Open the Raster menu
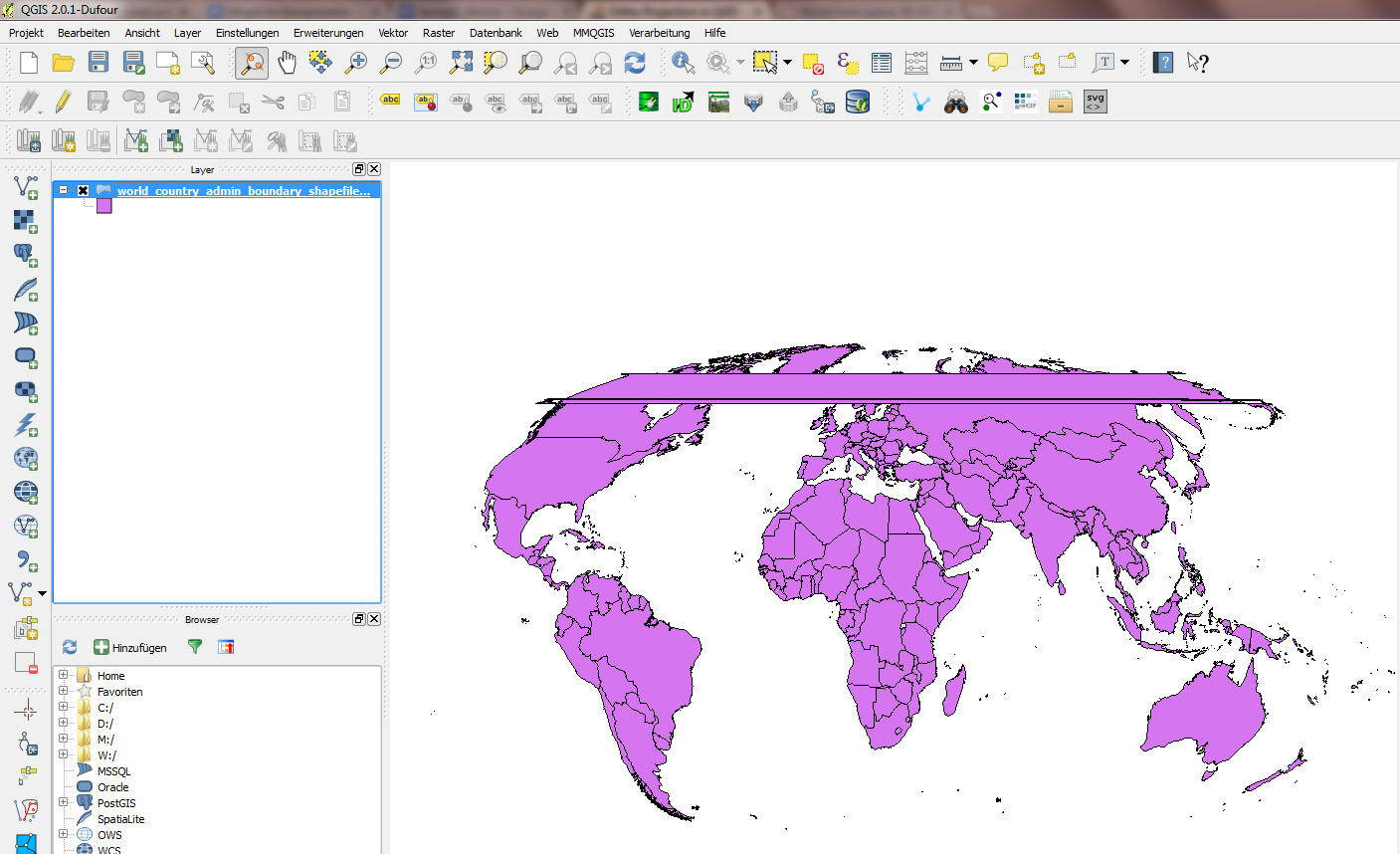Viewport: 1400px width, 854px height. click(x=439, y=33)
